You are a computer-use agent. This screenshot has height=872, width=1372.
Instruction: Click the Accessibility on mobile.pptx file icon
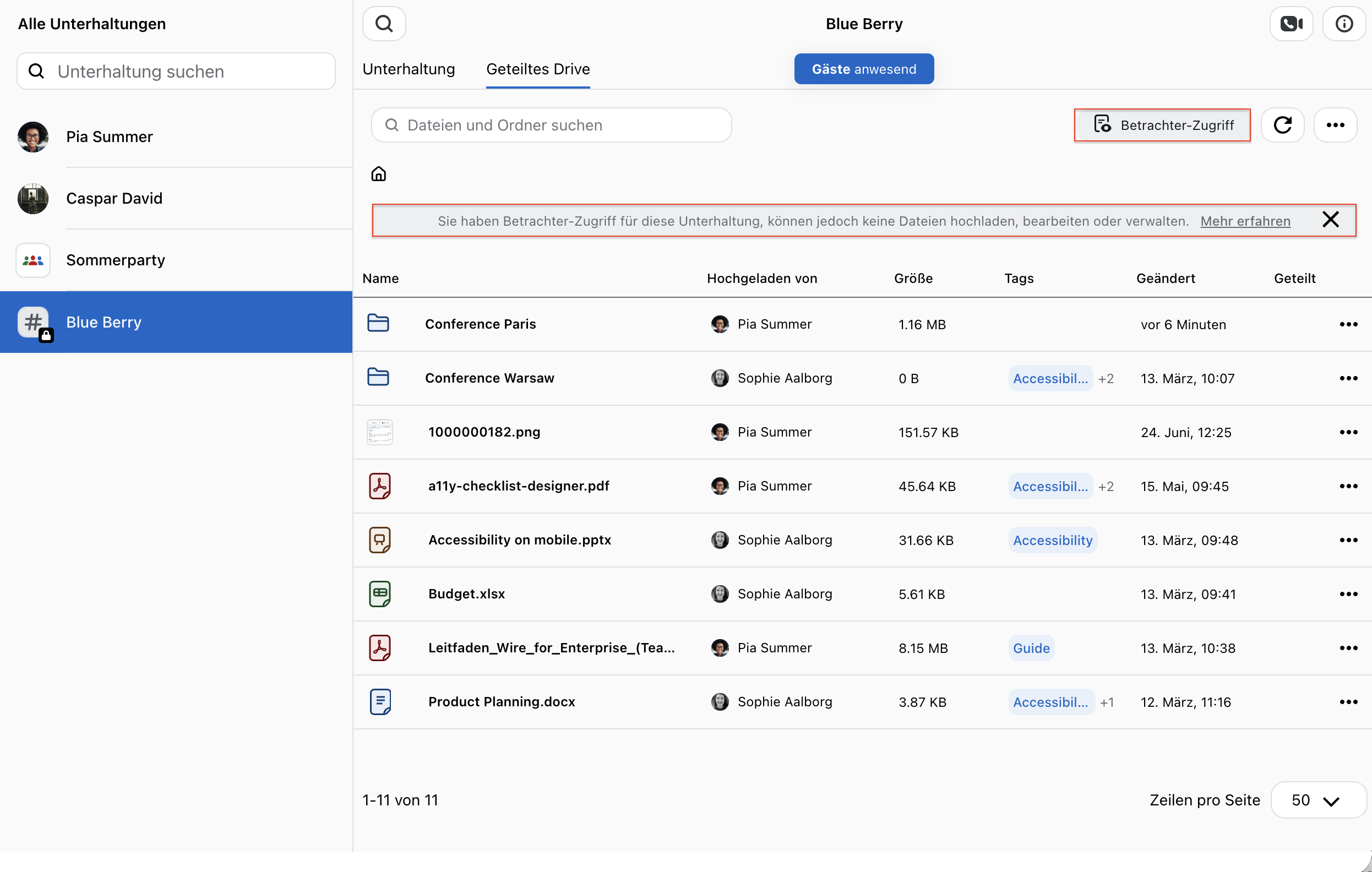coord(379,540)
